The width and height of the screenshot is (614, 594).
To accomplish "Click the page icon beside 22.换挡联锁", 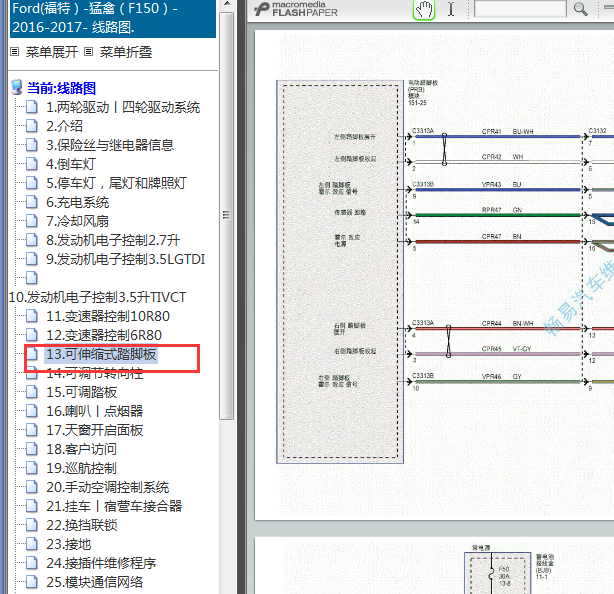I will 32,525.
